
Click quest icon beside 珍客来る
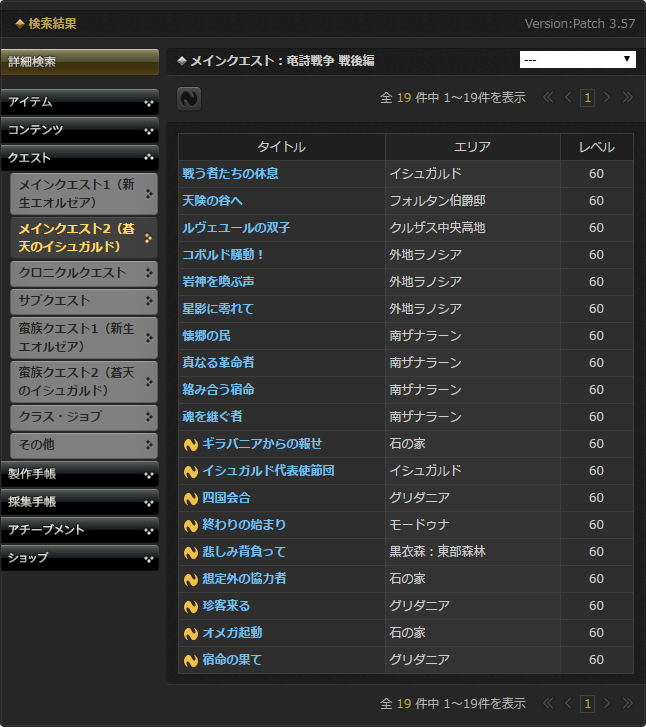pos(190,606)
